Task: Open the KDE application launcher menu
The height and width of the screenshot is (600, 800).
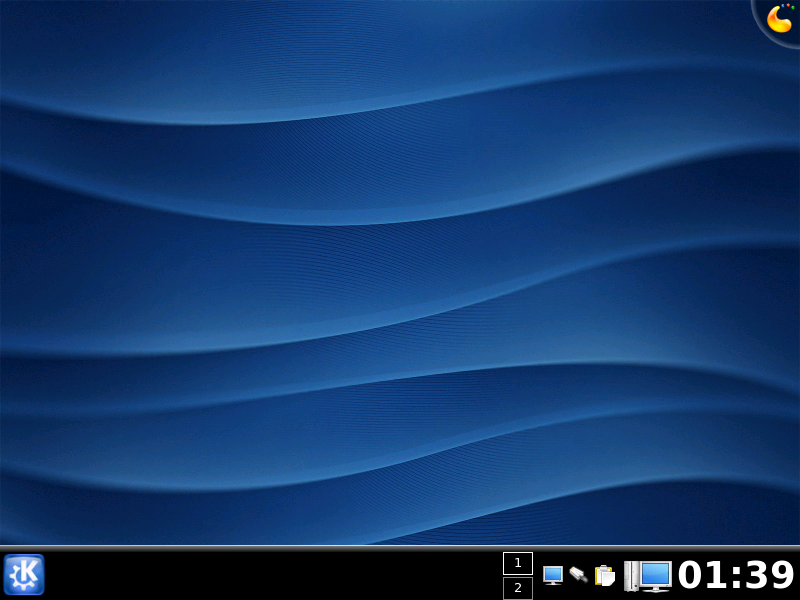Action: point(23,575)
